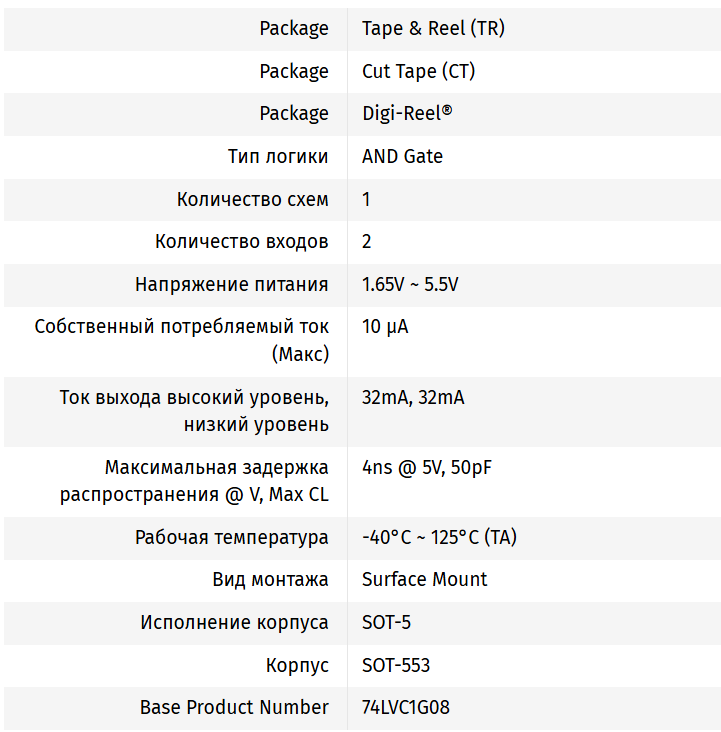721x732 pixels.
Task: Click the 'Рабочая температура' label
Action: [231, 538]
